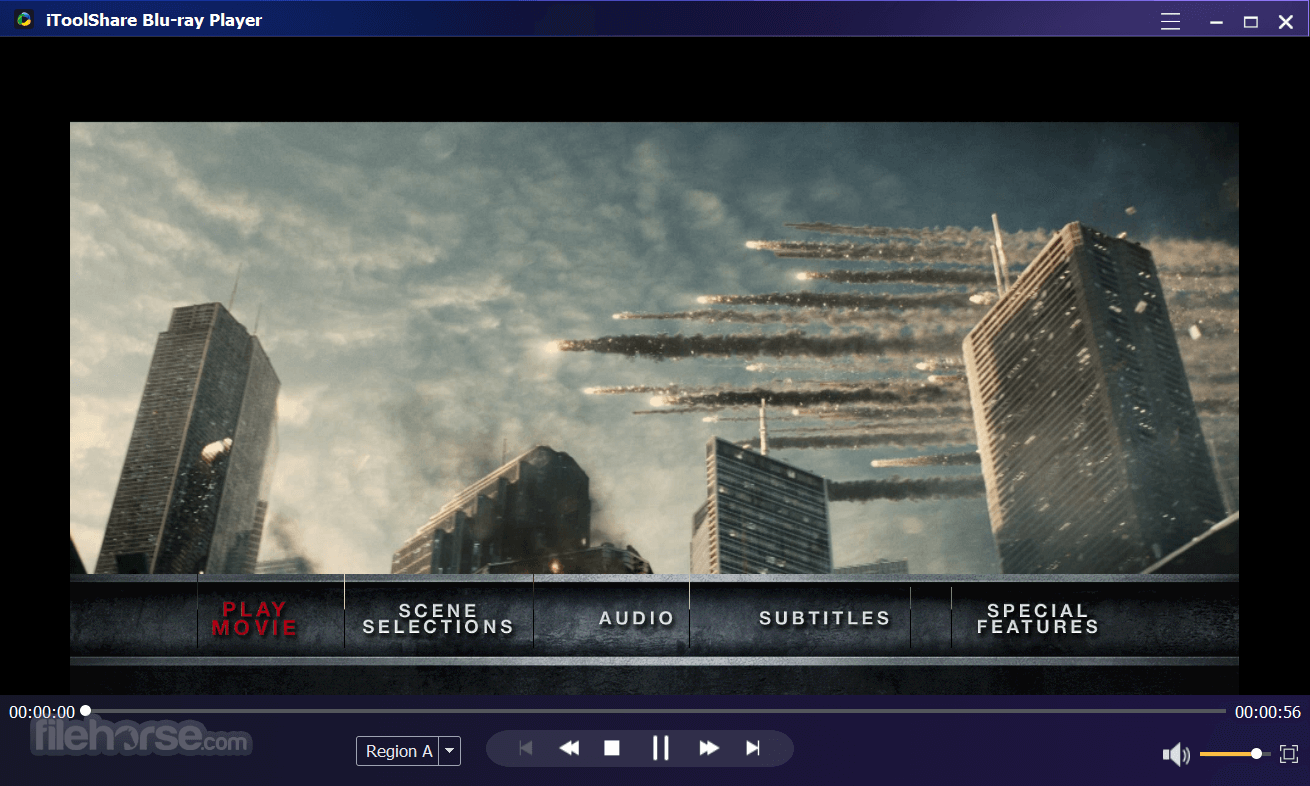Open Special Features in disc menu

(1038, 619)
